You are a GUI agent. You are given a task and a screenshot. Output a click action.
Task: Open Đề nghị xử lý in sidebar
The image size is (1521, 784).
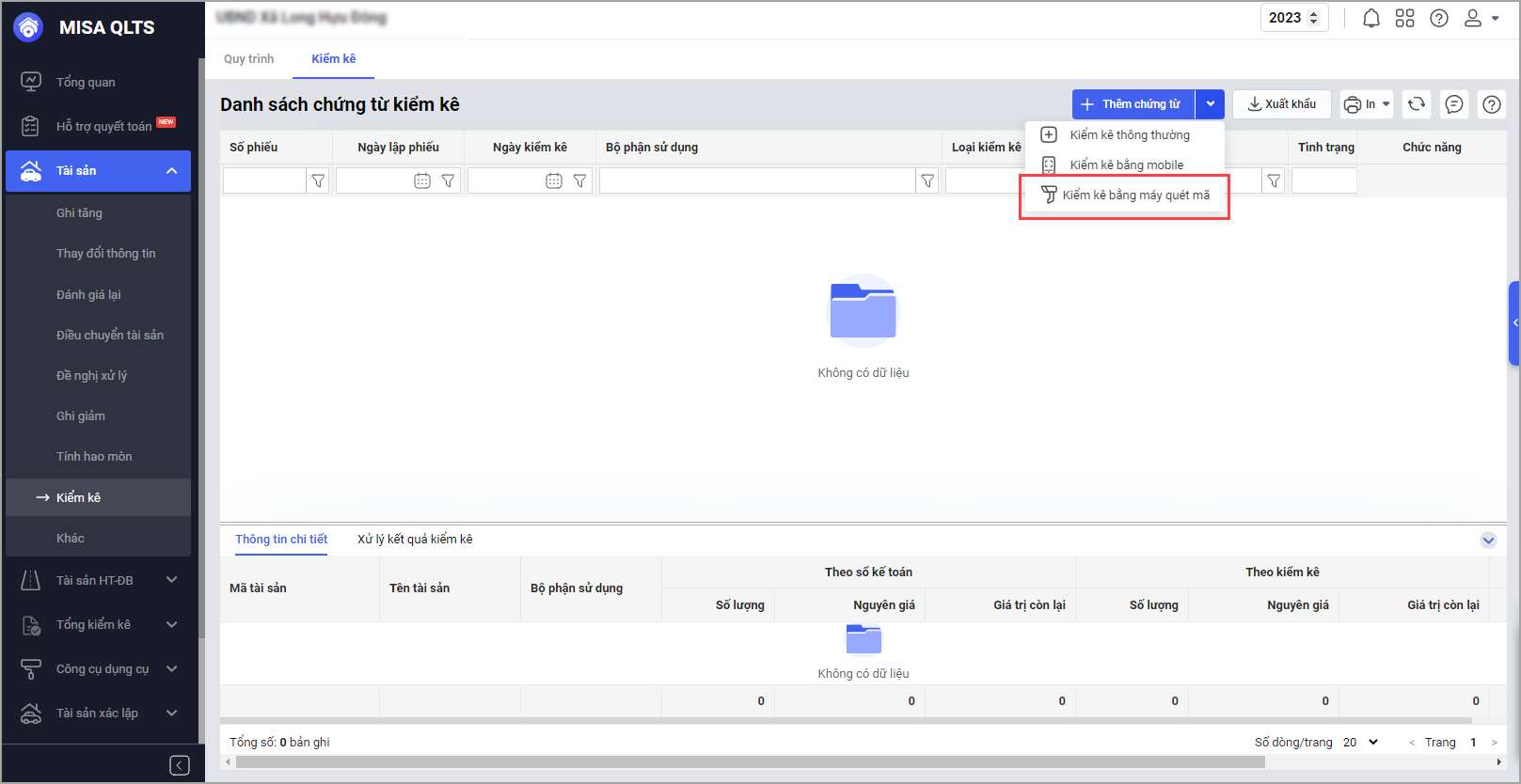(91, 376)
